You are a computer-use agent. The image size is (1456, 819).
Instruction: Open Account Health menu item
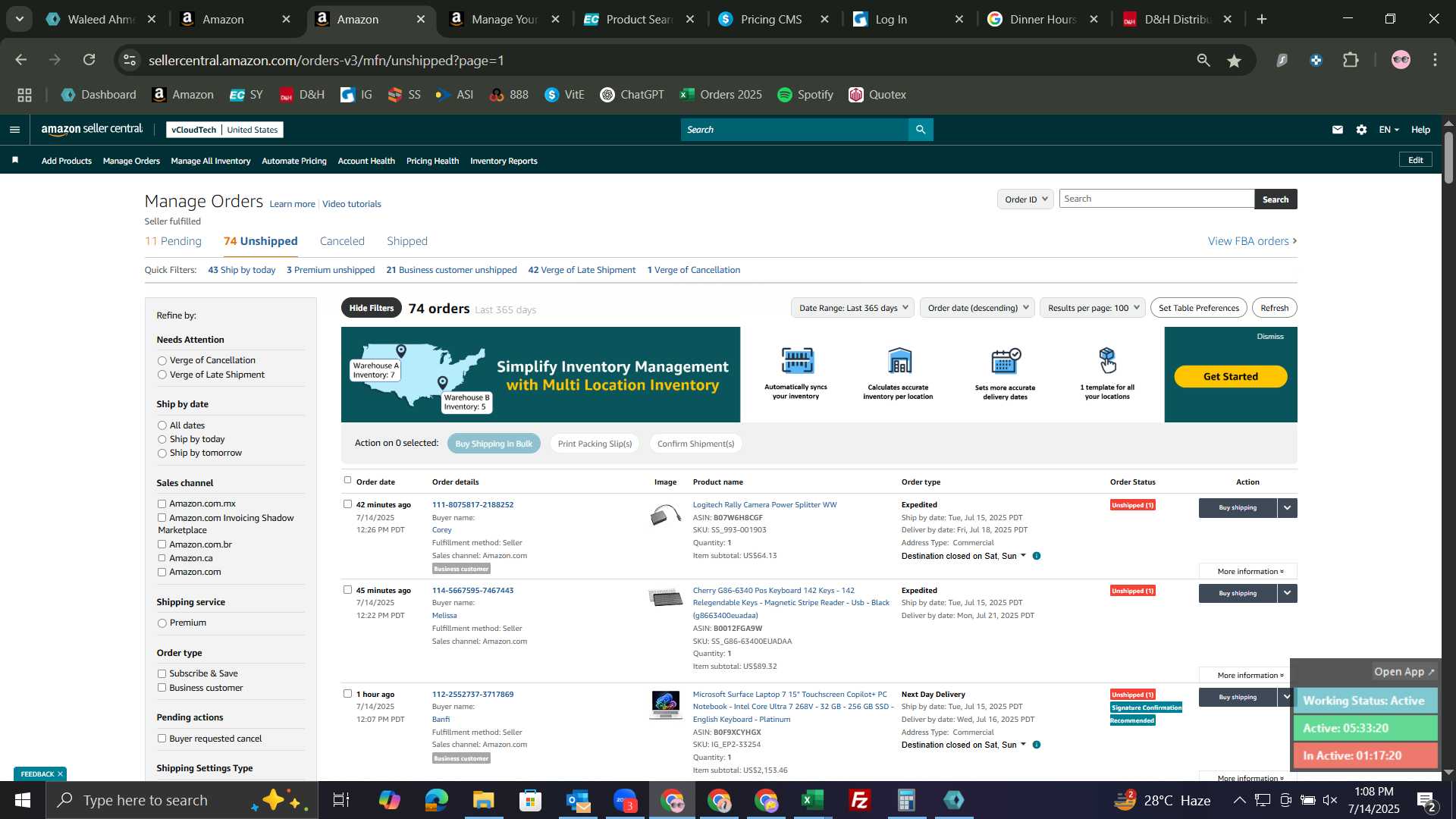[x=366, y=161]
